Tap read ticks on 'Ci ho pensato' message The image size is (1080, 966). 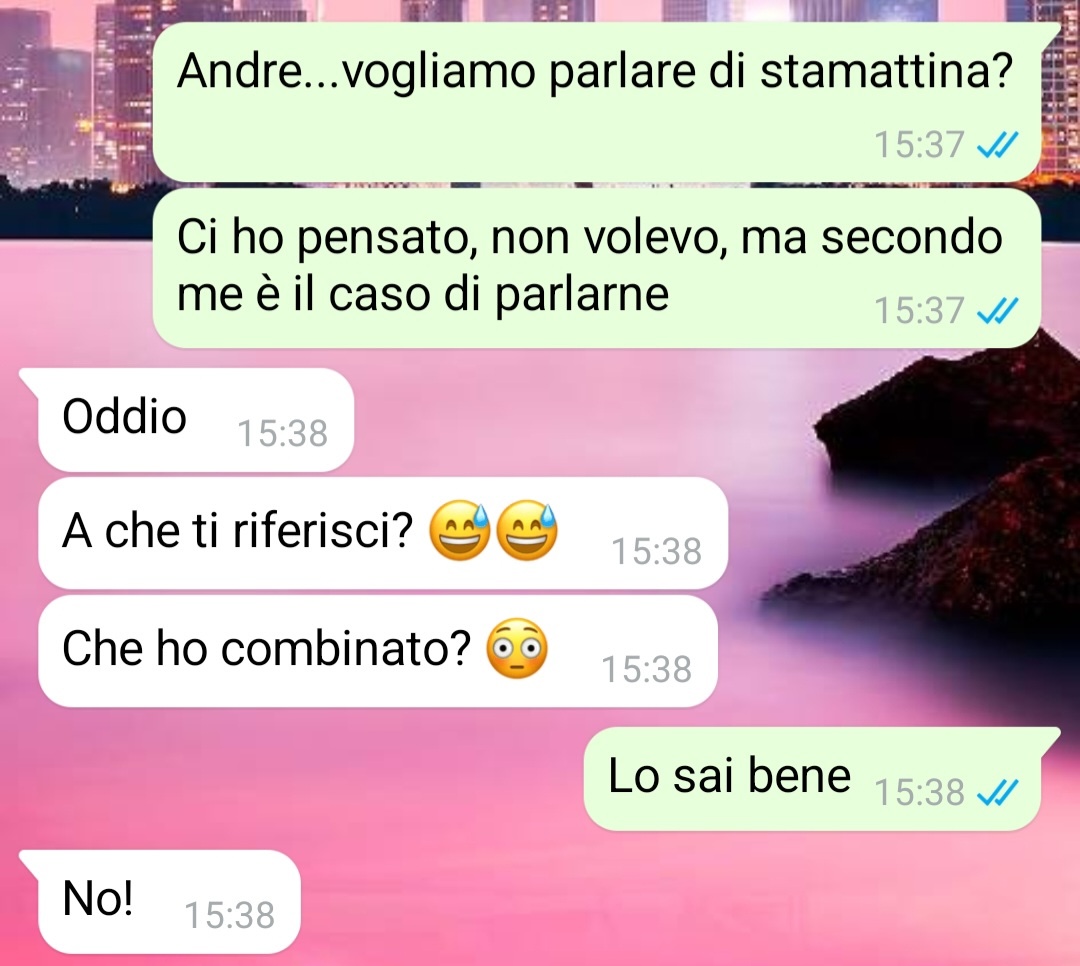pos(997,311)
